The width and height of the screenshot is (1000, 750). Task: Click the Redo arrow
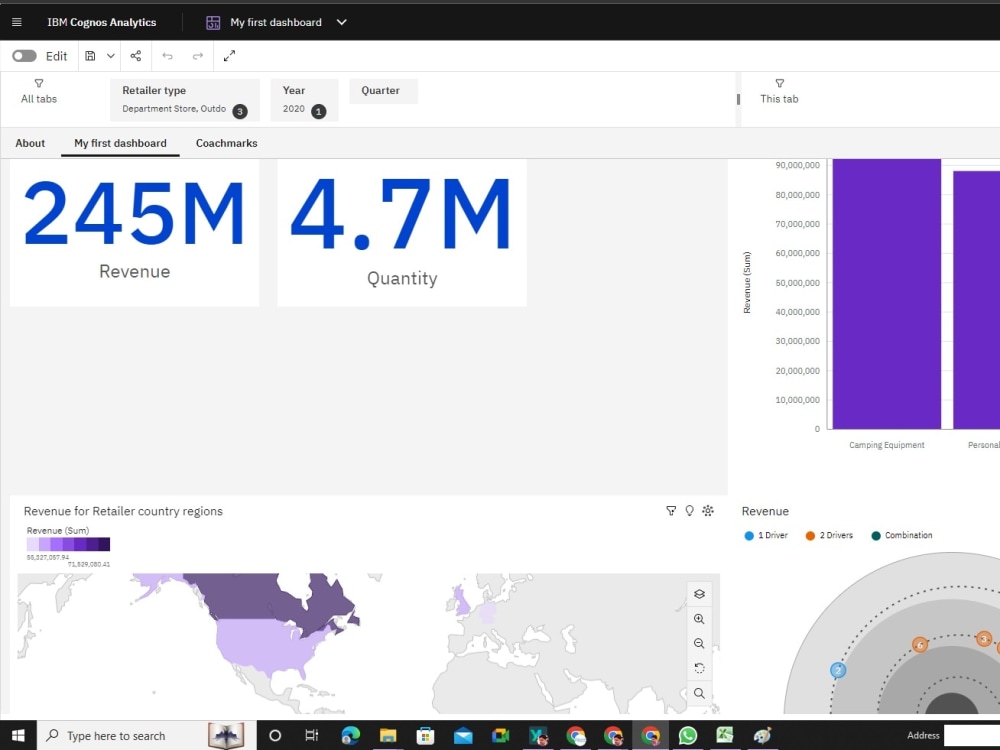(198, 56)
